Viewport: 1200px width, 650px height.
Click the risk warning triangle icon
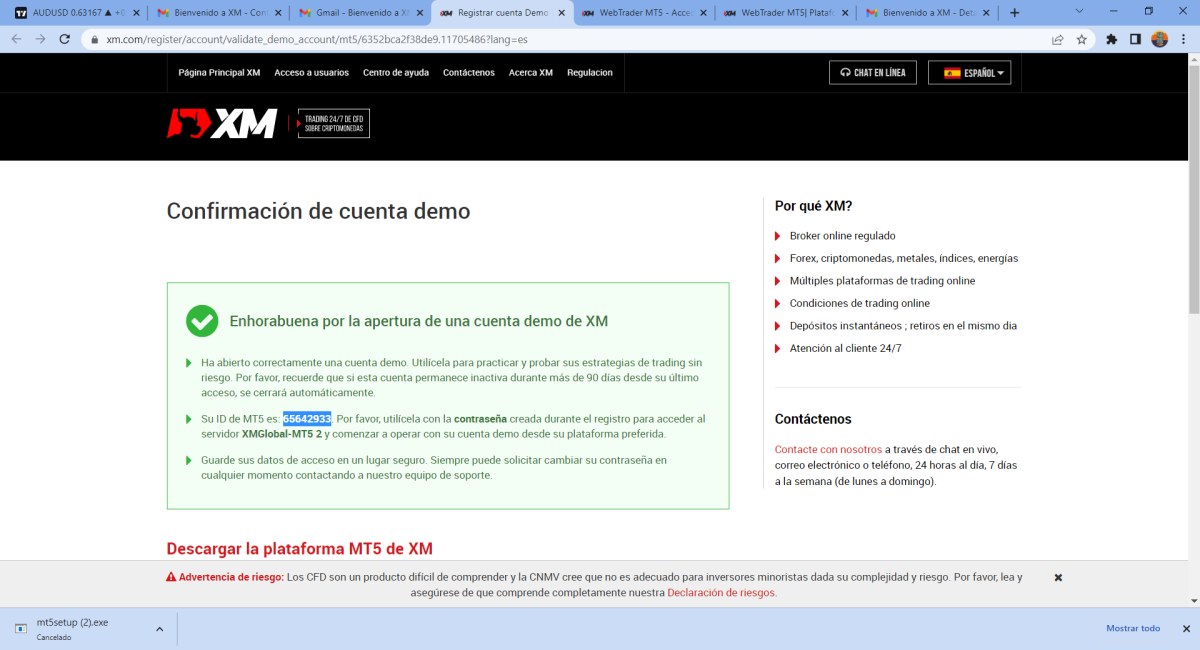point(171,578)
